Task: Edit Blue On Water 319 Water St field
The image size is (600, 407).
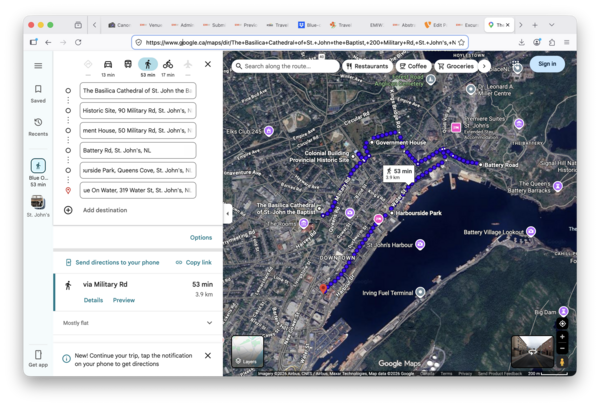Action: coord(138,190)
